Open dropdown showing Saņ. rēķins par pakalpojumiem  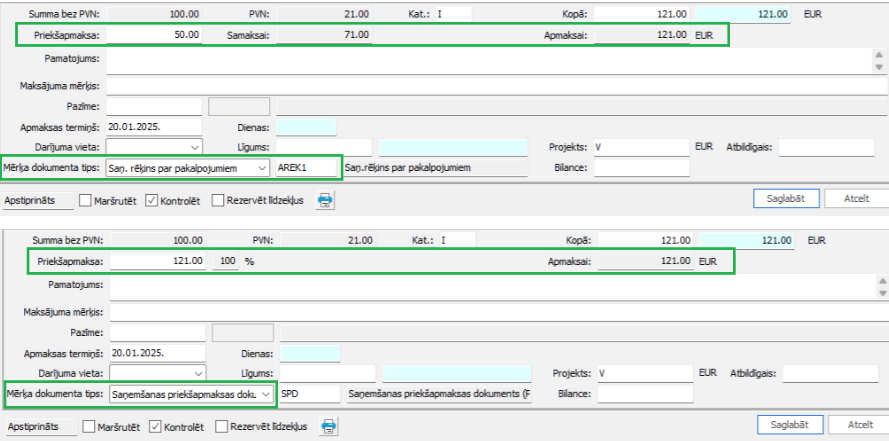pyautogui.click(x=262, y=168)
